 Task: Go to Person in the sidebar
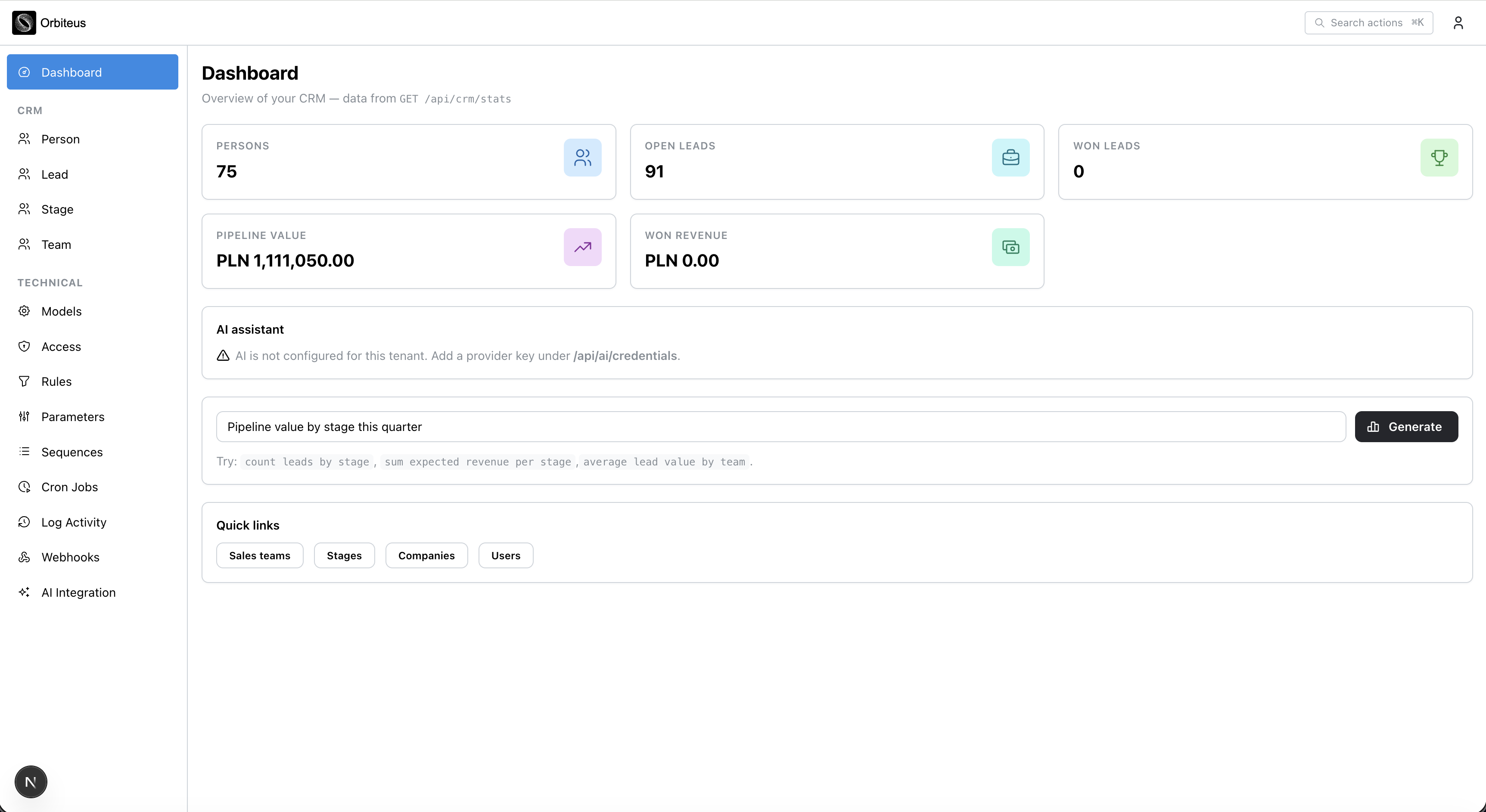coord(92,139)
